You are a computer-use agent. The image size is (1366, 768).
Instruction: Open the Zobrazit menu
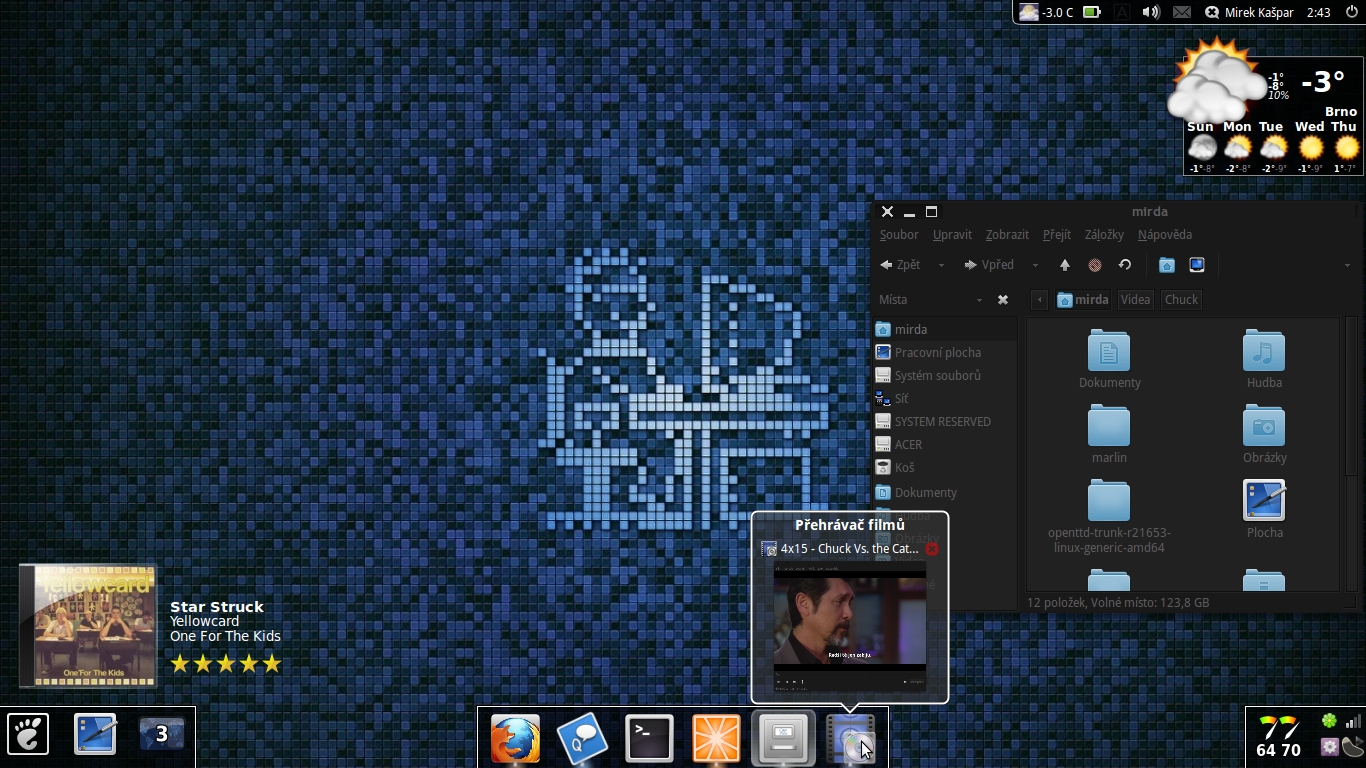[1007, 235]
